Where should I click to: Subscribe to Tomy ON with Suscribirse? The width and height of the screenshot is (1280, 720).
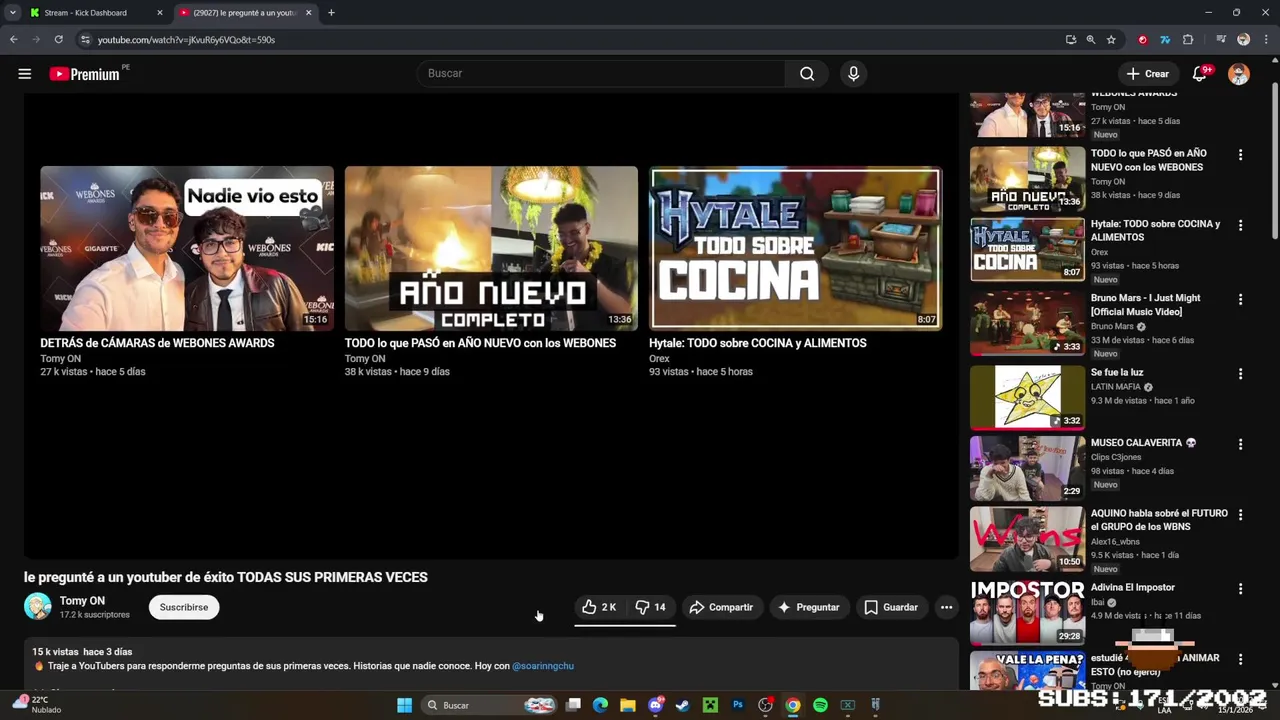pos(184,607)
